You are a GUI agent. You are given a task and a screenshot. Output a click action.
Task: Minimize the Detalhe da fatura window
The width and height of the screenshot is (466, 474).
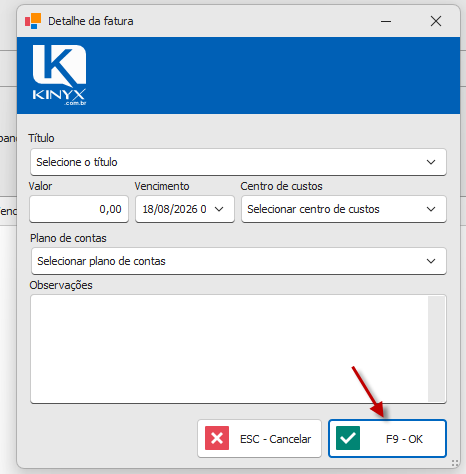point(386,21)
